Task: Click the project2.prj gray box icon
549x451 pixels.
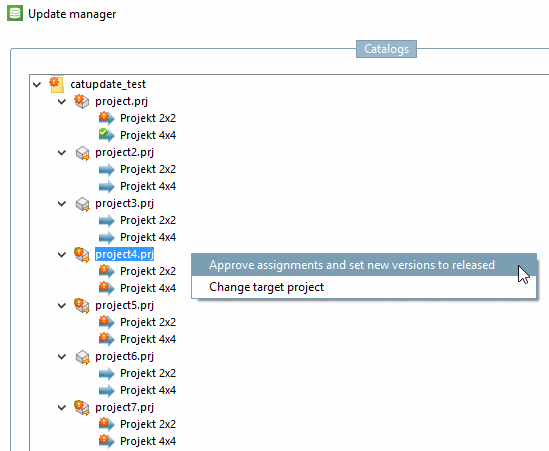Action: point(83,153)
